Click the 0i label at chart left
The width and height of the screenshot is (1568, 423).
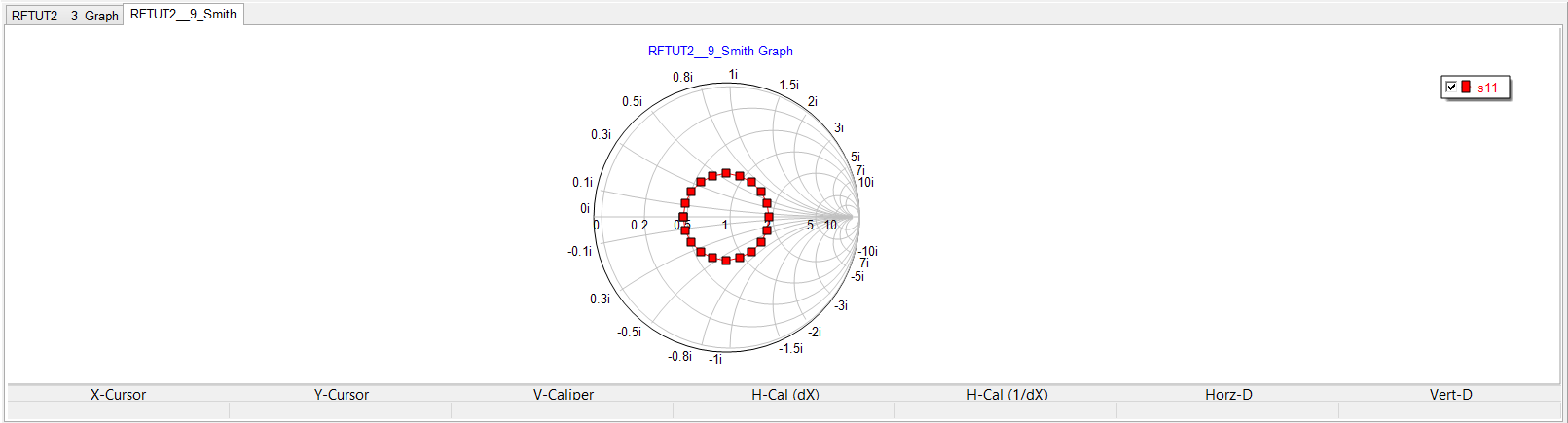tap(585, 208)
